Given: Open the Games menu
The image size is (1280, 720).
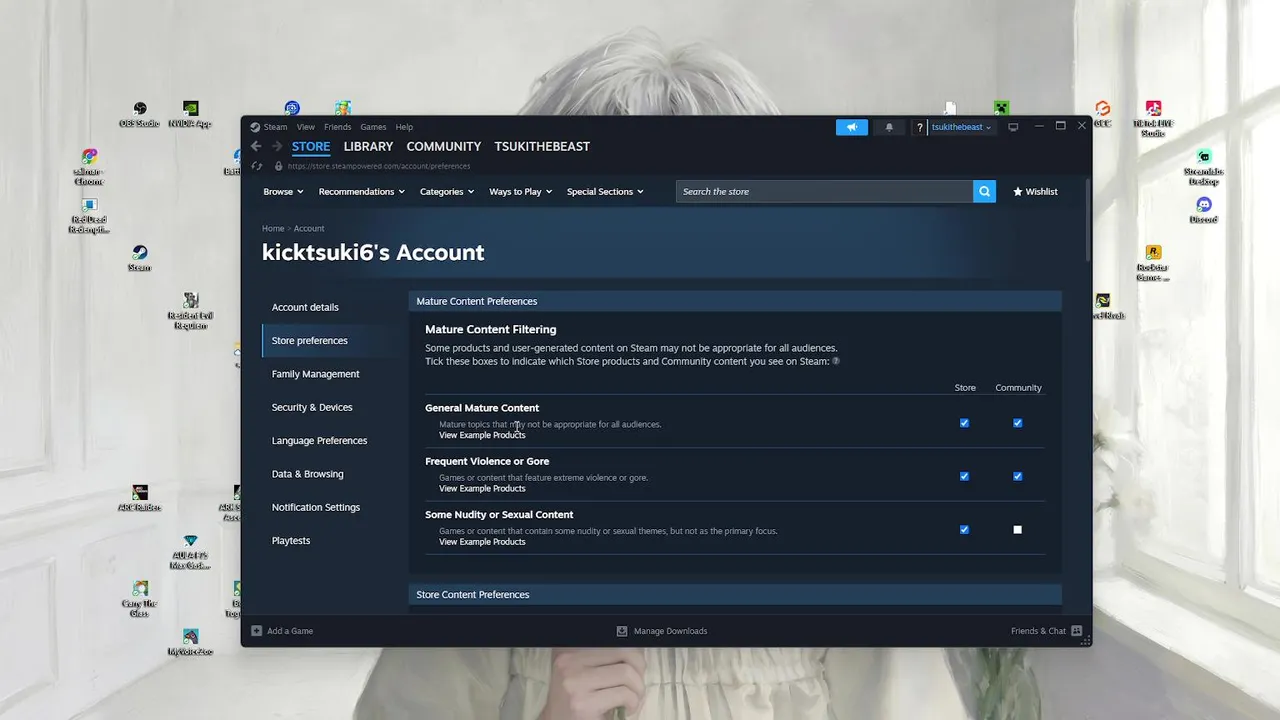Looking at the screenshot, I should [x=373, y=127].
